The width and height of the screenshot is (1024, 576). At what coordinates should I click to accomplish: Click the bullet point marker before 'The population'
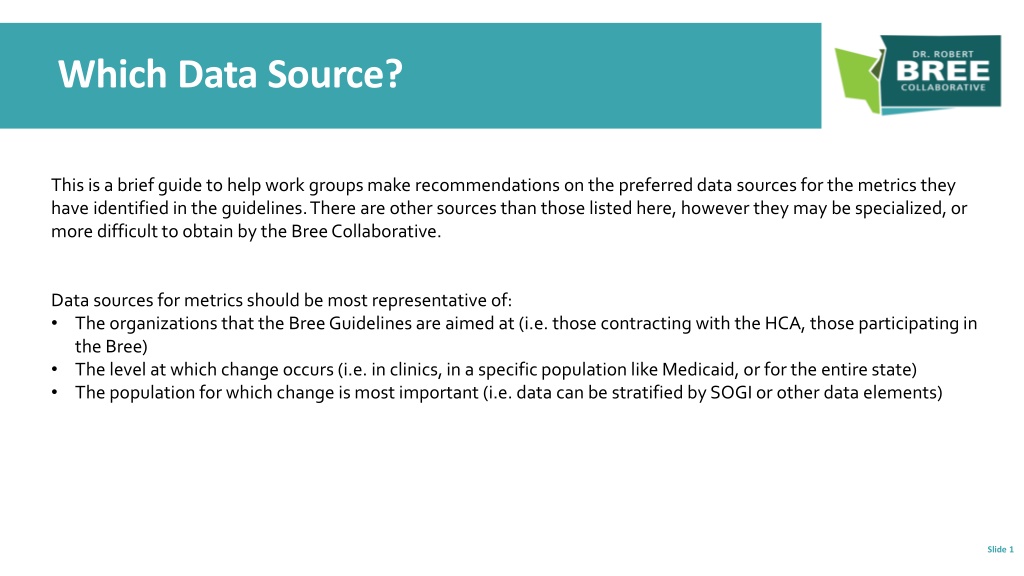pos(55,392)
